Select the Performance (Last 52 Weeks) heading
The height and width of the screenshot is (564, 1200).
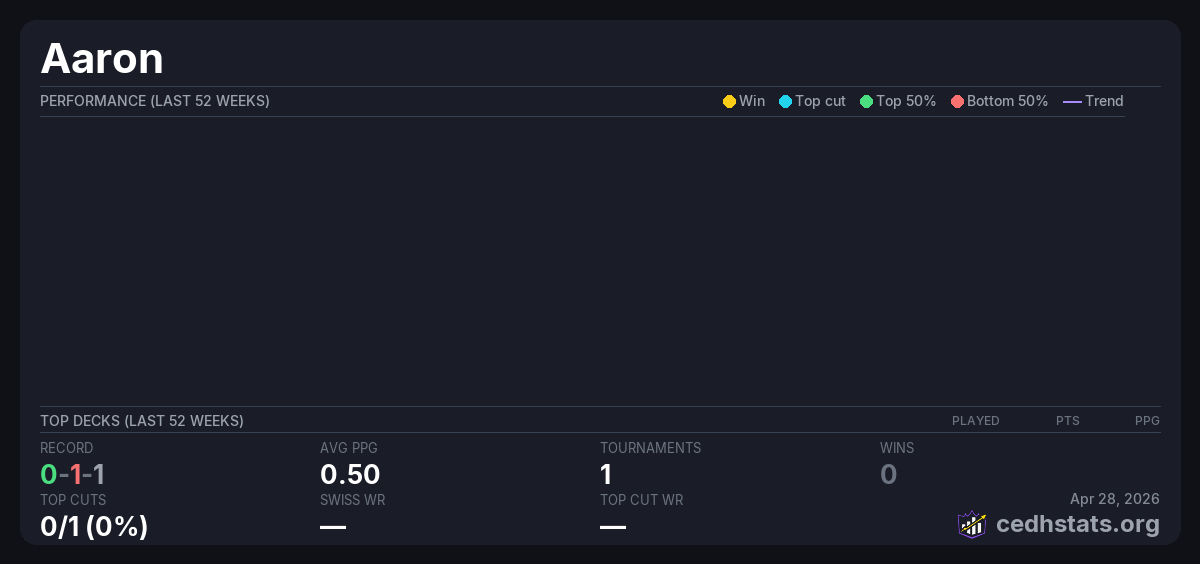[155, 101]
